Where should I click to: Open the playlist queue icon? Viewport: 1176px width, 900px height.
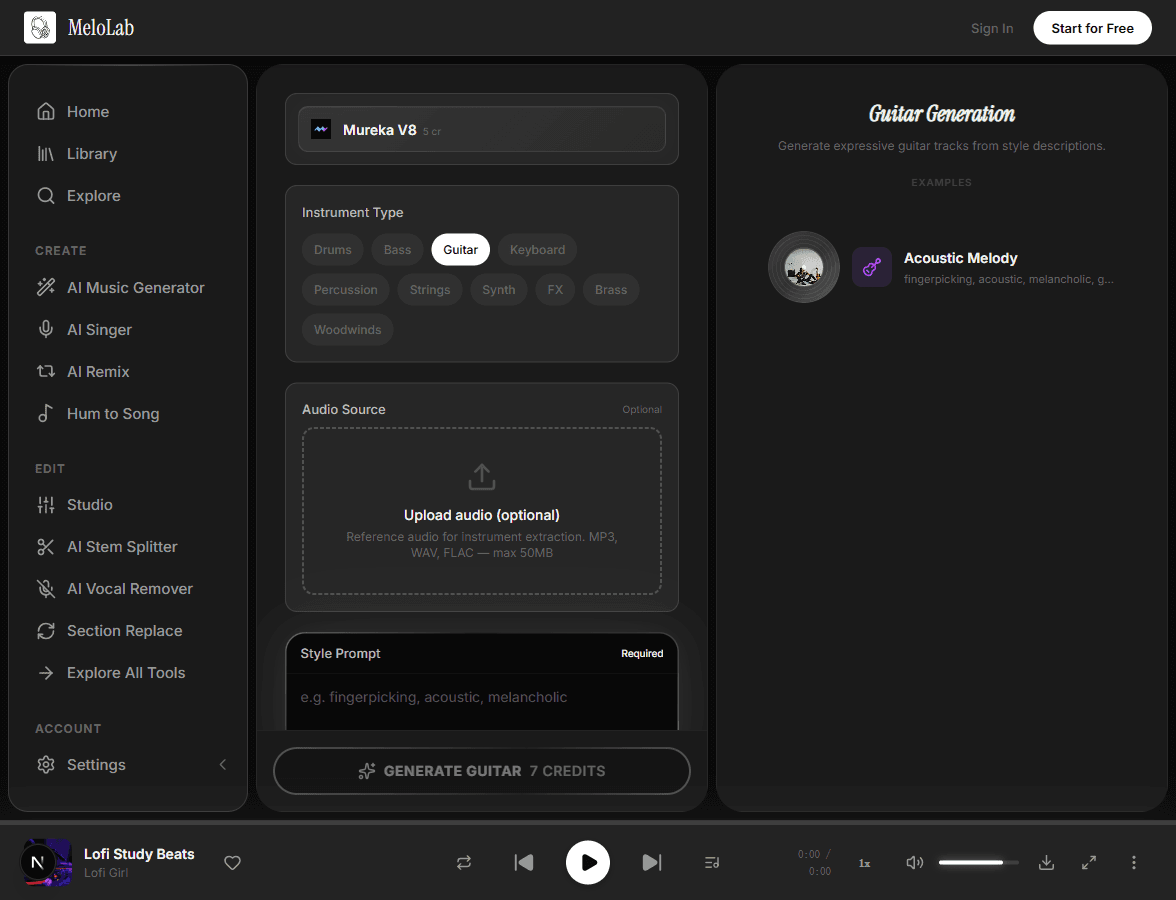pos(712,862)
